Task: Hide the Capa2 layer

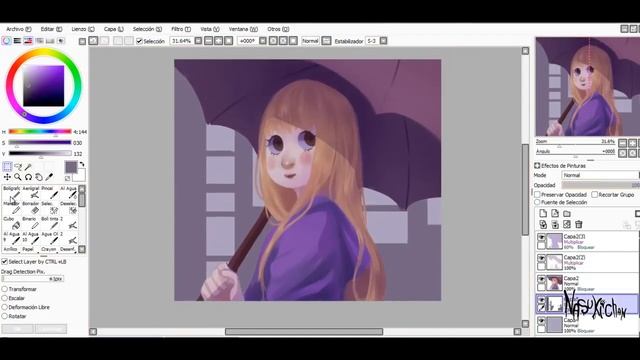Action: [x=541, y=280]
